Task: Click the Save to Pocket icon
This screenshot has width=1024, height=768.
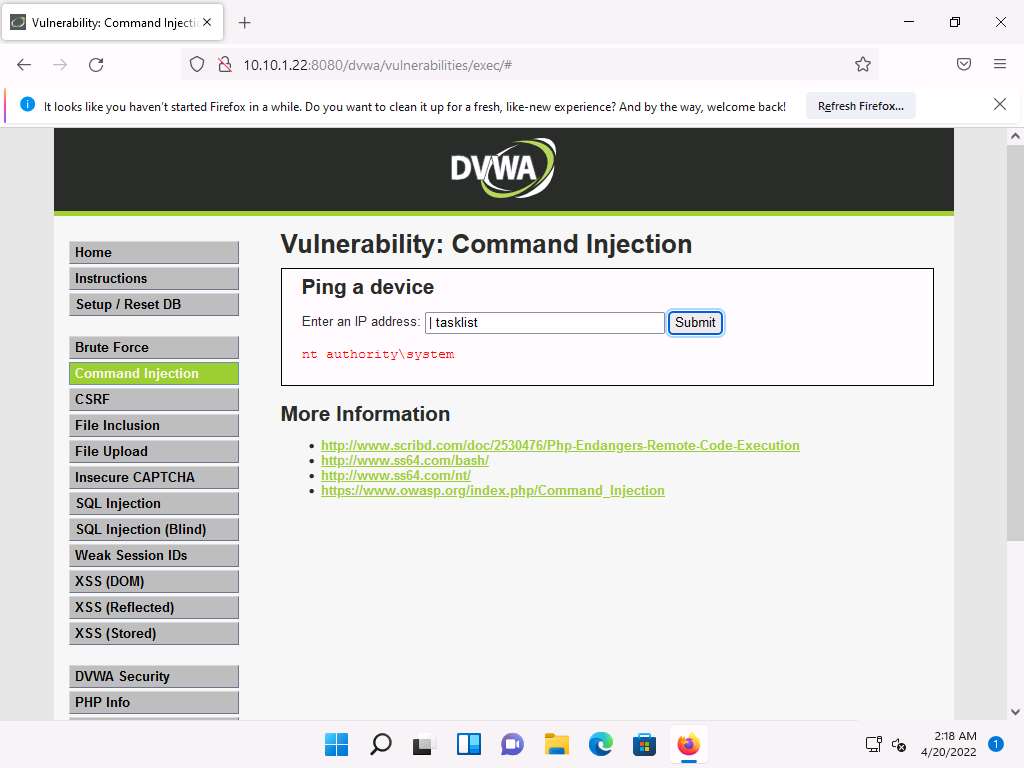Action: point(964,64)
